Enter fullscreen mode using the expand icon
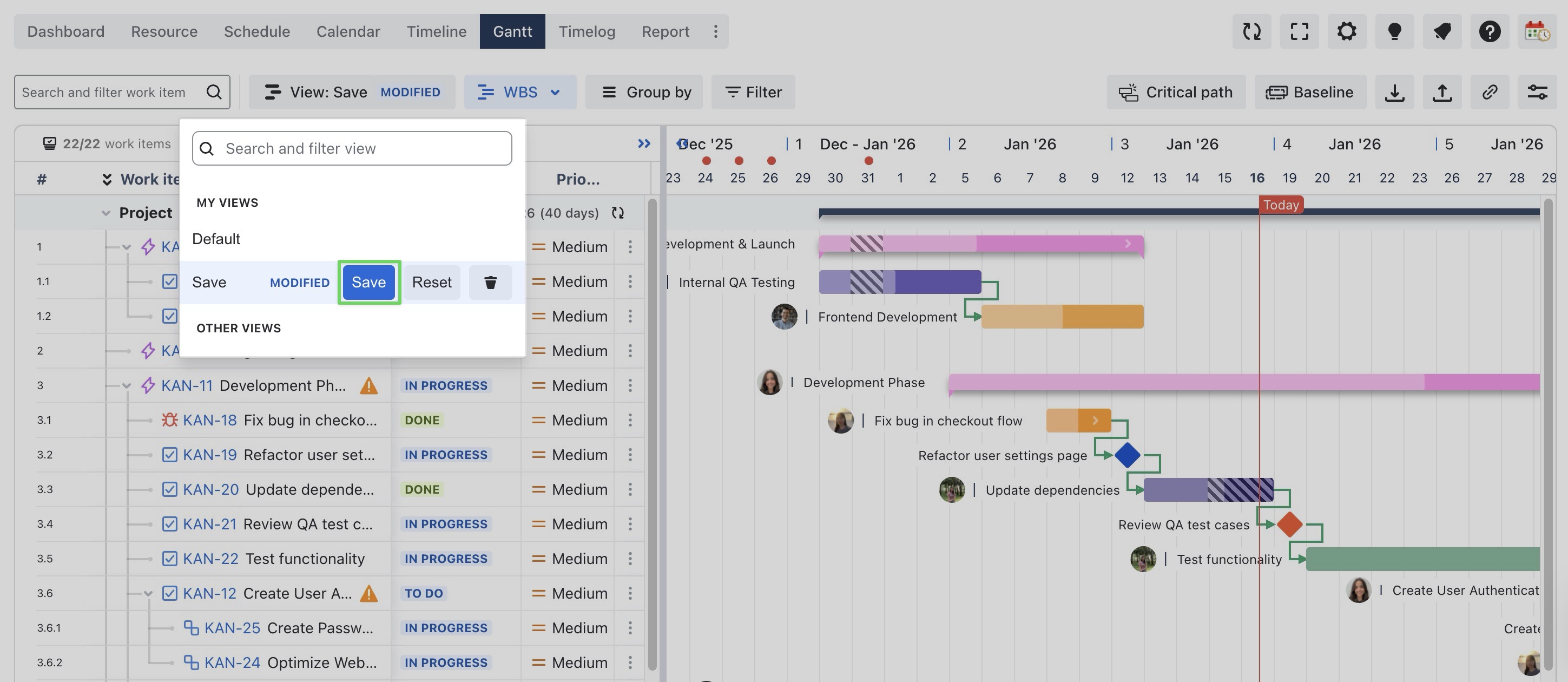Image resolution: width=1568 pixels, height=682 pixels. coord(1299,31)
